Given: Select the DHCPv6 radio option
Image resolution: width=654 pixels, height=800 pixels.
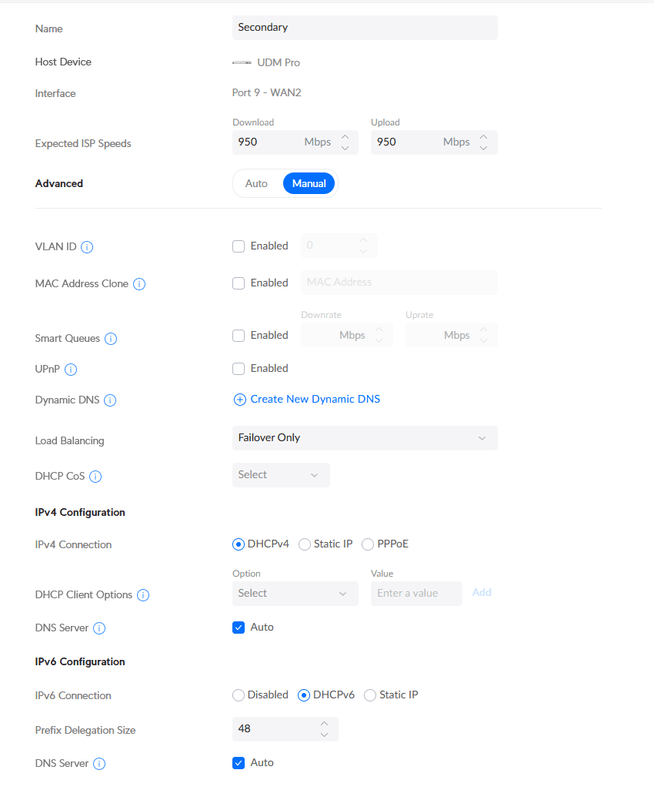Looking at the screenshot, I should click(x=304, y=695).
